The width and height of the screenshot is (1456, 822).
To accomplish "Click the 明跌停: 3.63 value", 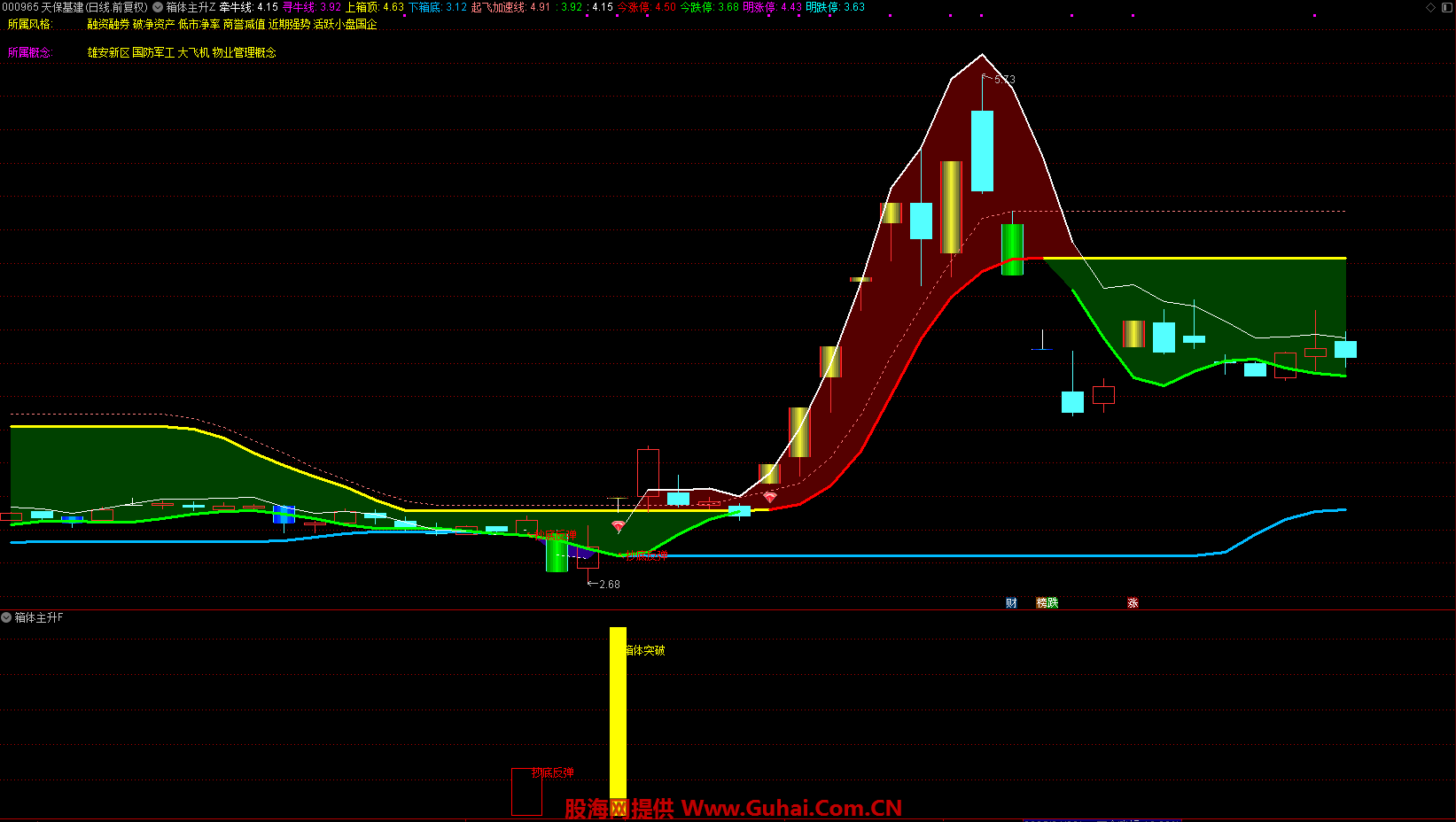I will click(836, 7).
